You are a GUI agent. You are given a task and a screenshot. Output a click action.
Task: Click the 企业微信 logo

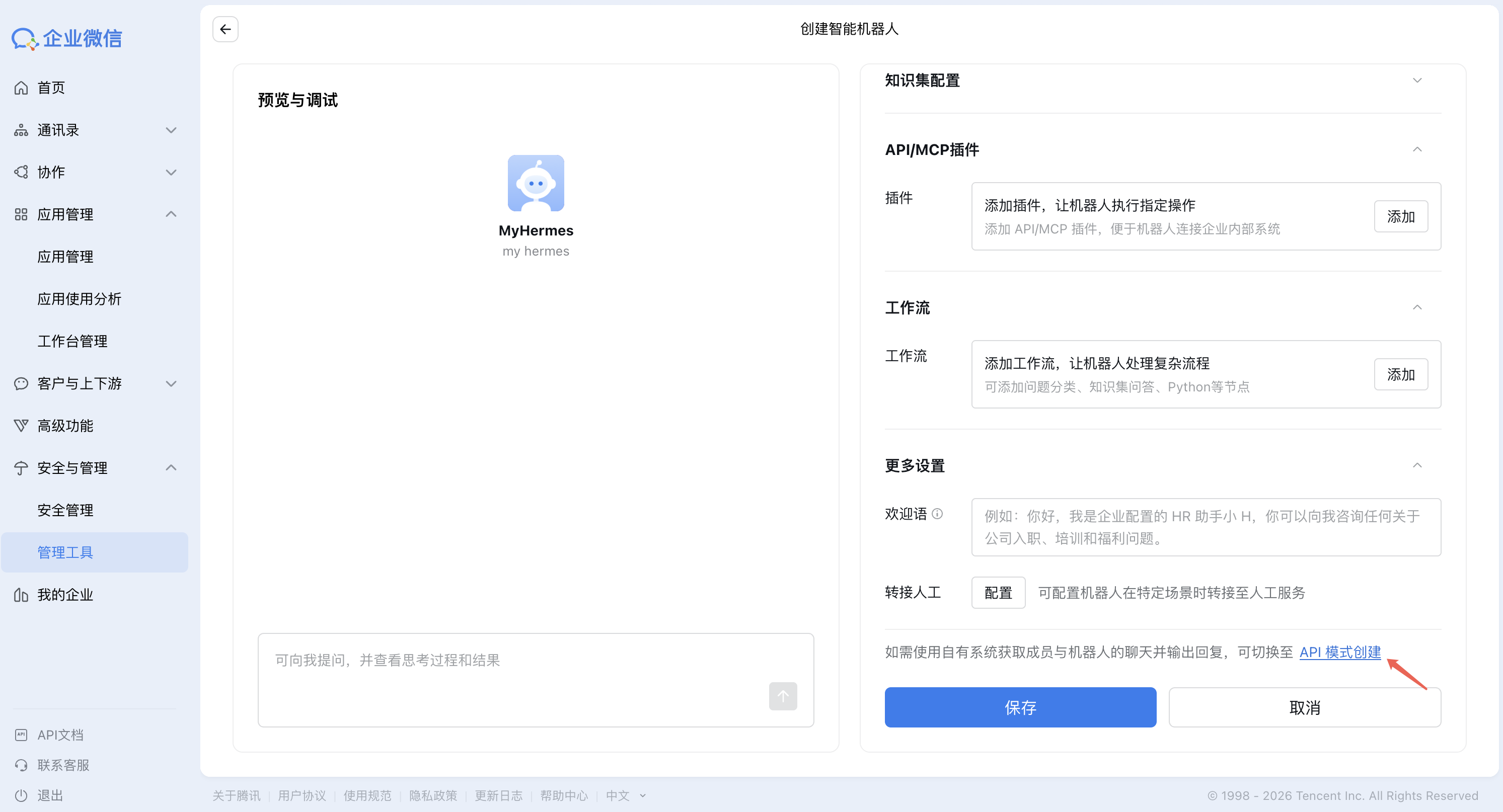click(66, 39)
